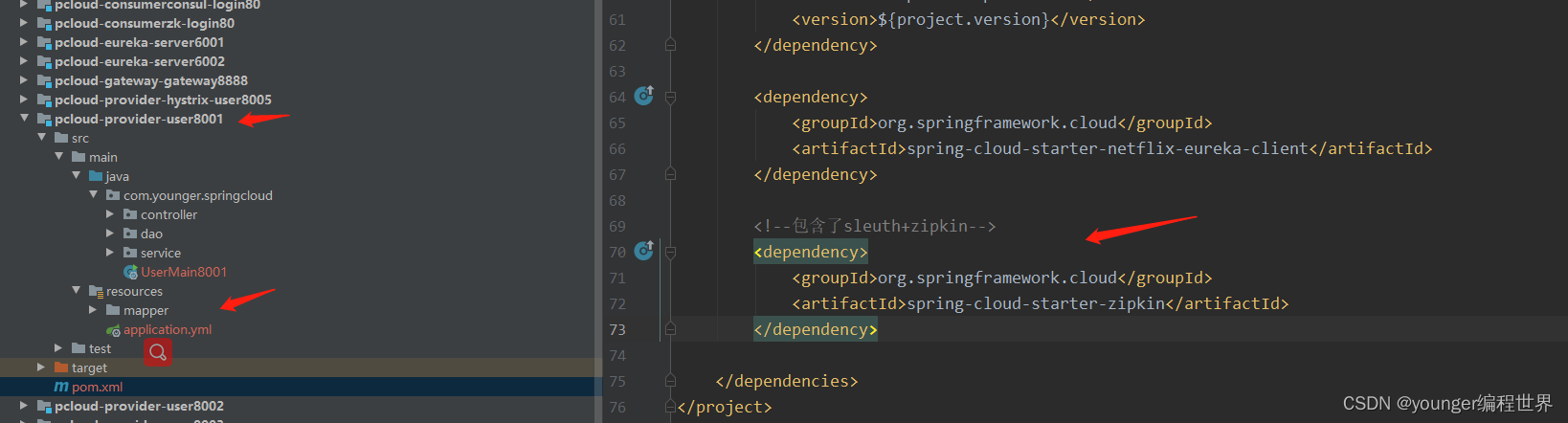Click the ${project.version} text on line 61
Screen dimensions: 1568x423
coord(963,19)
